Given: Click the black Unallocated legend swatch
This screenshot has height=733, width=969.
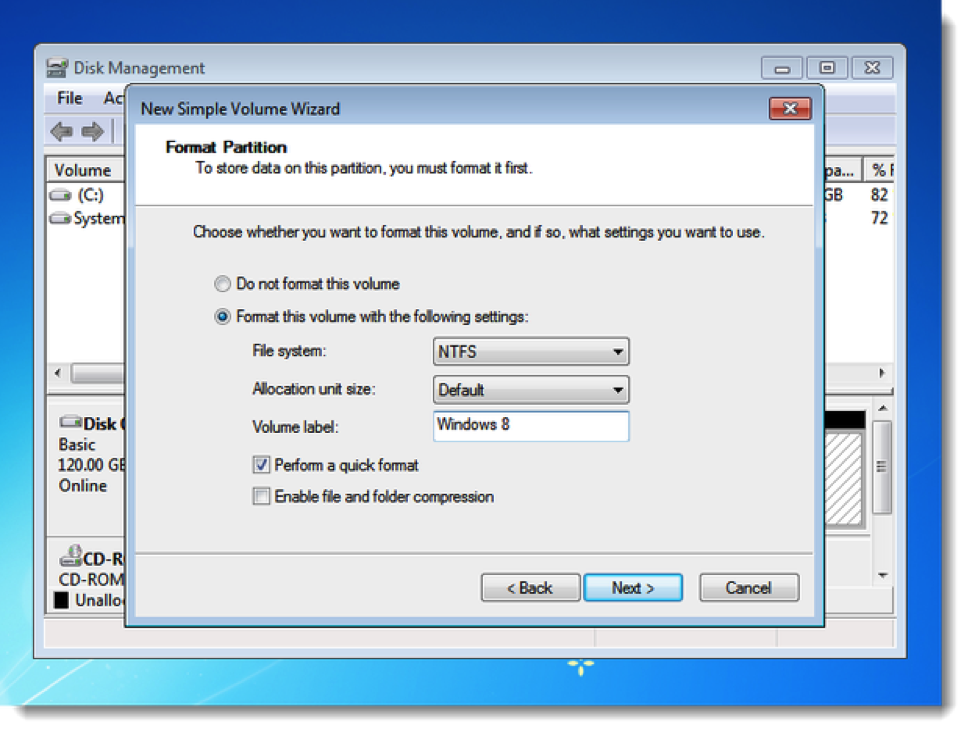Looking at the screenshot, I should tap(61, 600).
